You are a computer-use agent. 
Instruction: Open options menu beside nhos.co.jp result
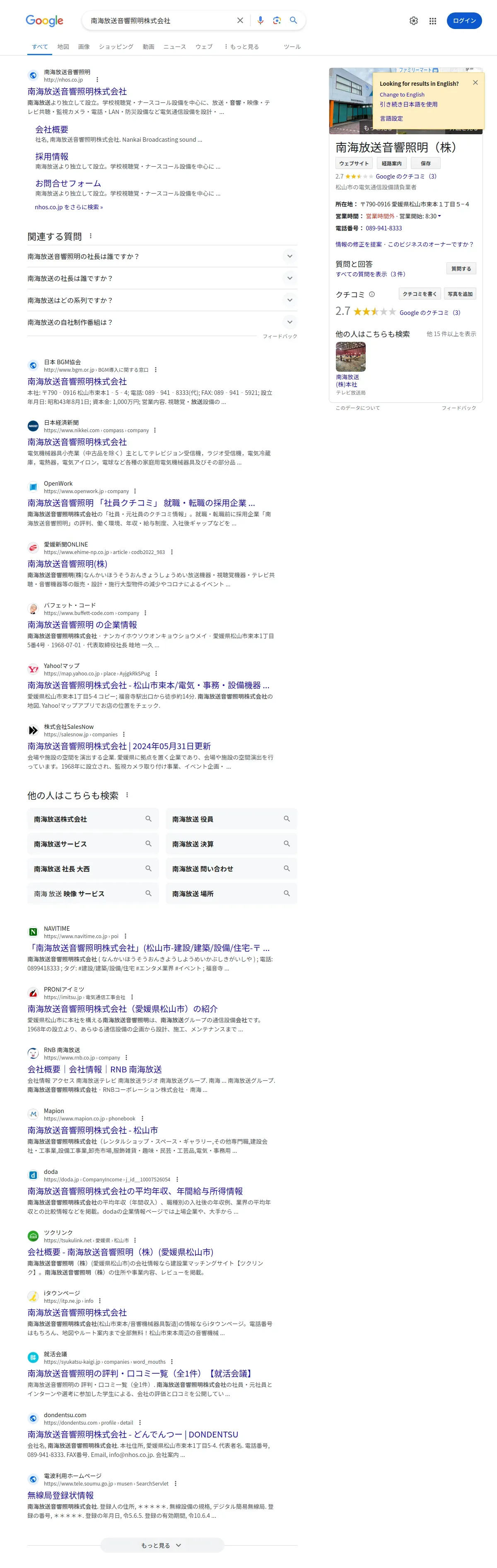click(97, 80)
